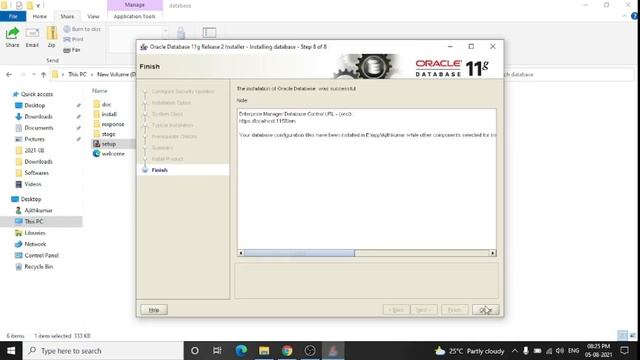Select the Manage contextual tab
Screen dimensions: 640x360
click(135, 5)
